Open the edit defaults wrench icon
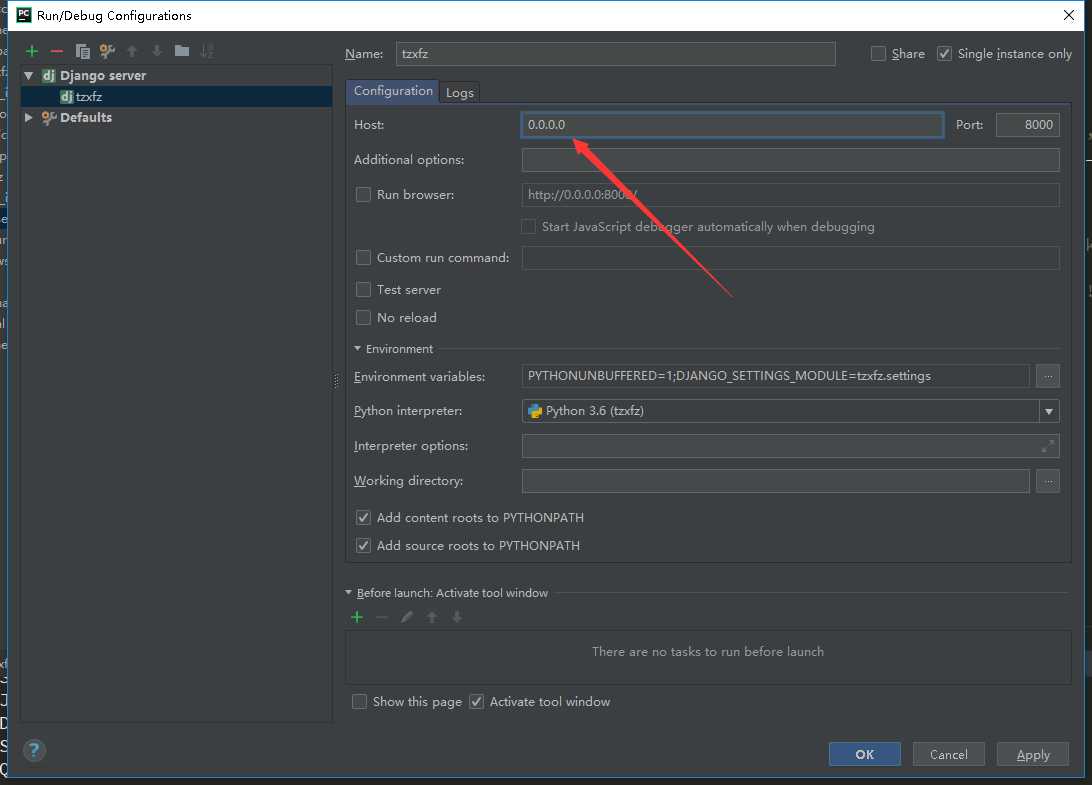Screen dimensions: 1092x785 pos(107,51)
